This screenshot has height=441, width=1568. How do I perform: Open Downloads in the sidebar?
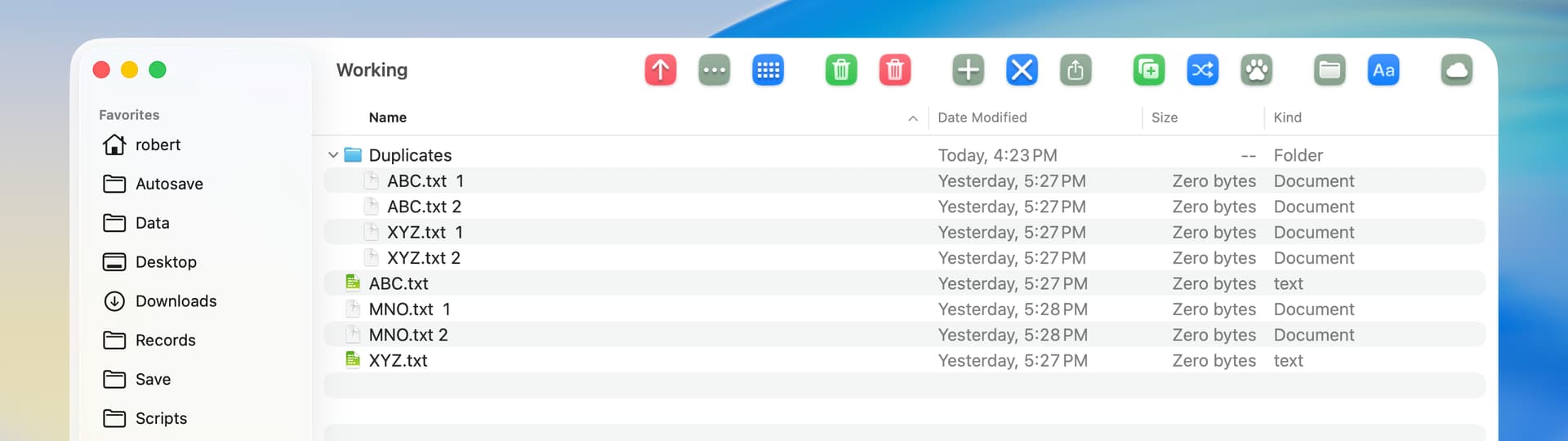(x=176, y=301)
